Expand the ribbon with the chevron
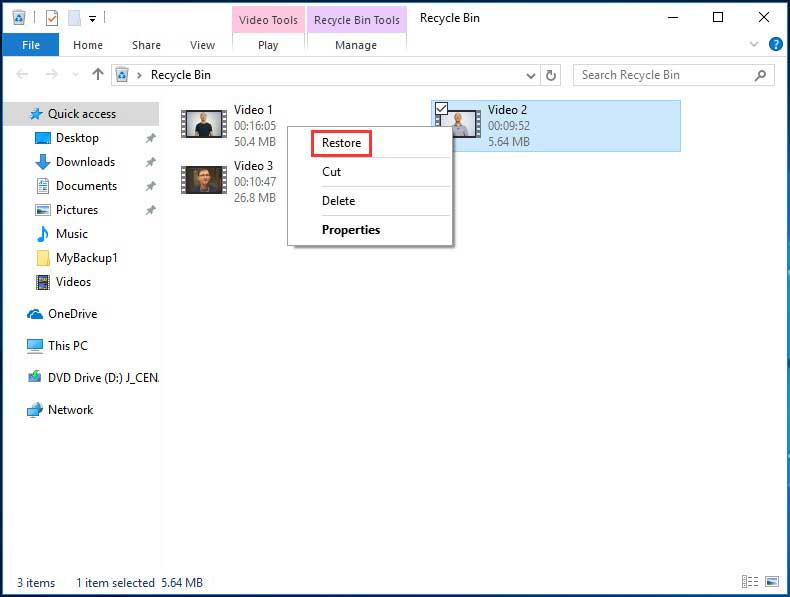 coord(754,44)
